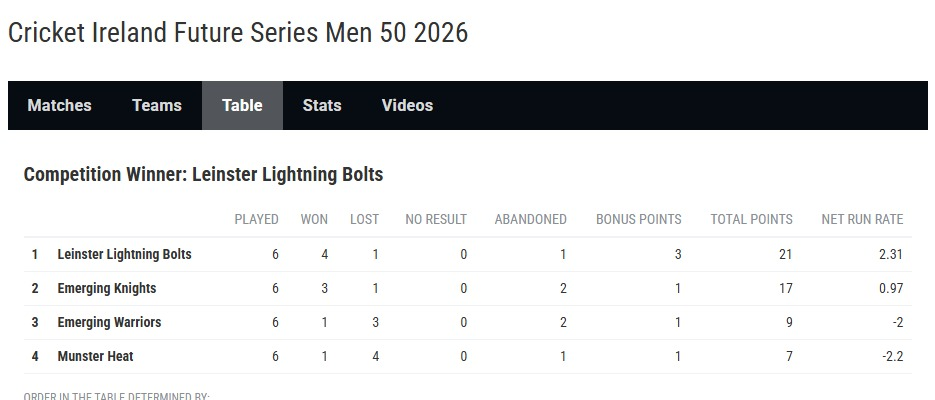The image size is (935, 400).
Task: Click the Abandoned column header
Action: coord(531,219)
